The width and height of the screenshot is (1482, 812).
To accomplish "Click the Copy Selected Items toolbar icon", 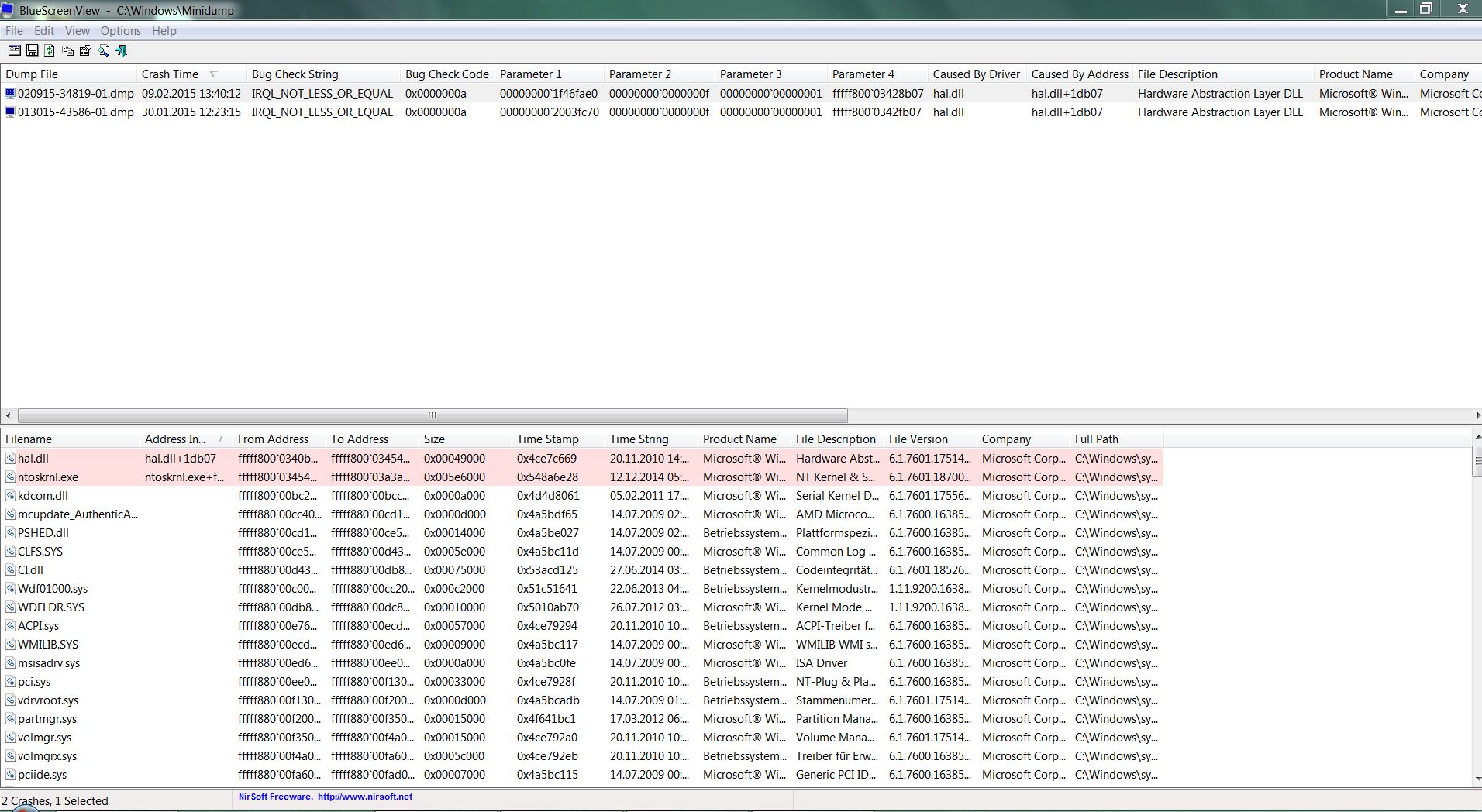I will [67, 50].
